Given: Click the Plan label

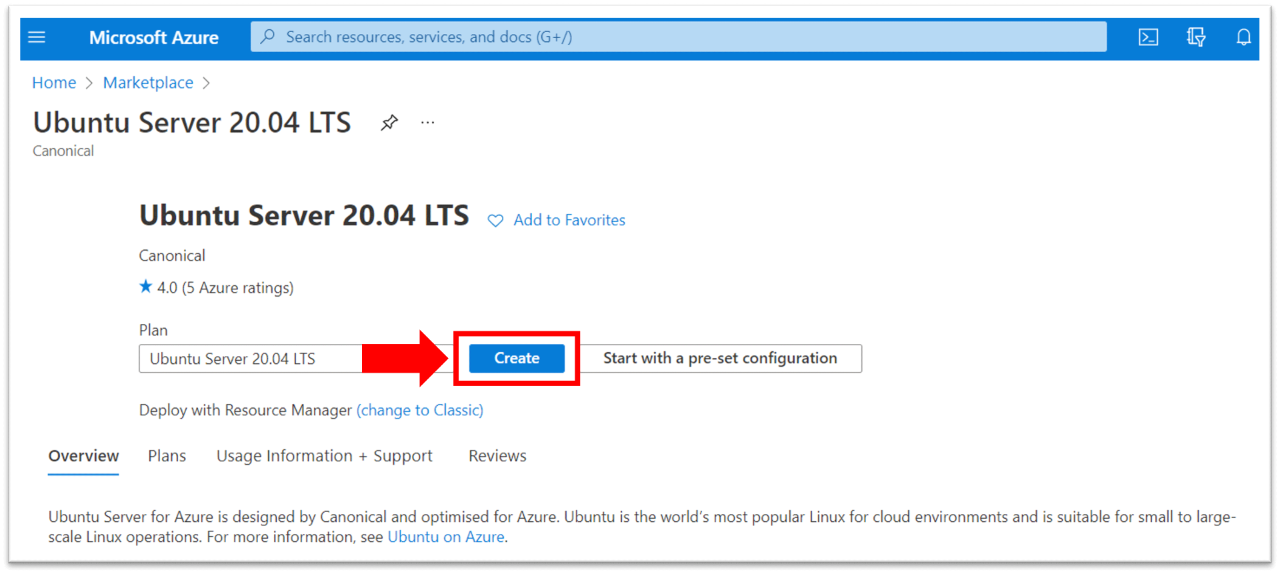Looking at the screenshot, I should coord(153,330).
